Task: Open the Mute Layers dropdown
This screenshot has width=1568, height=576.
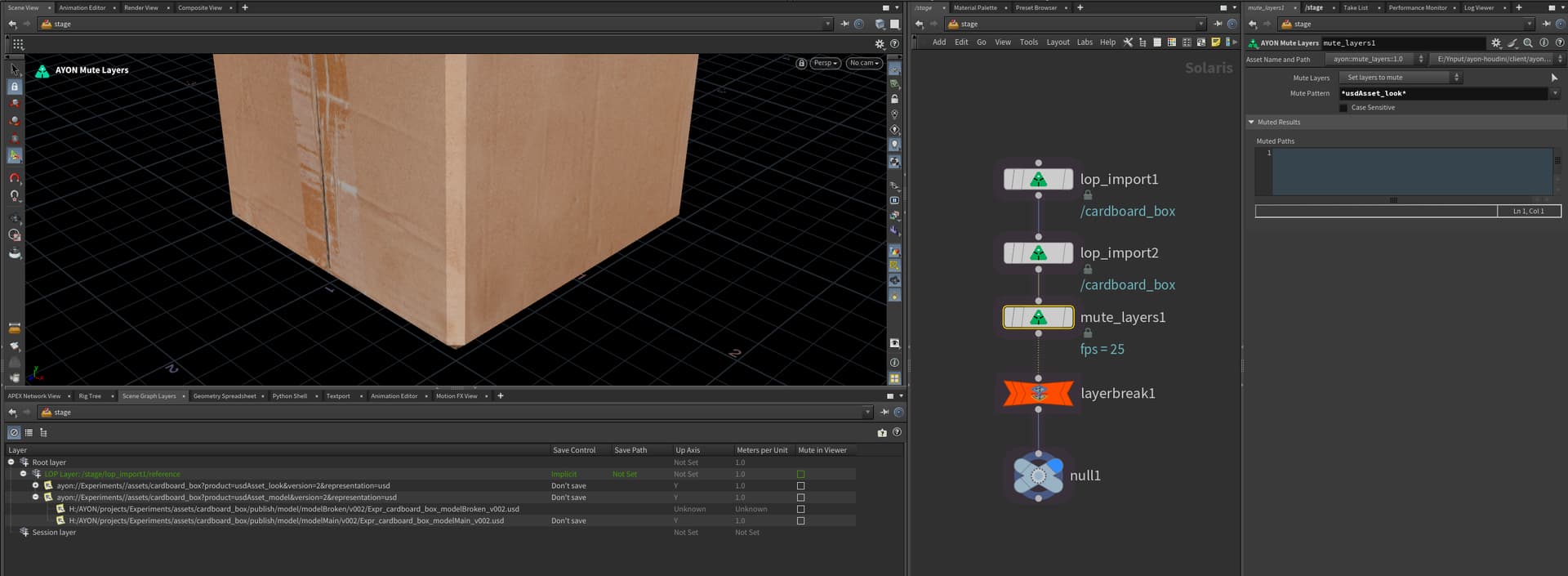Action: 1399,78
